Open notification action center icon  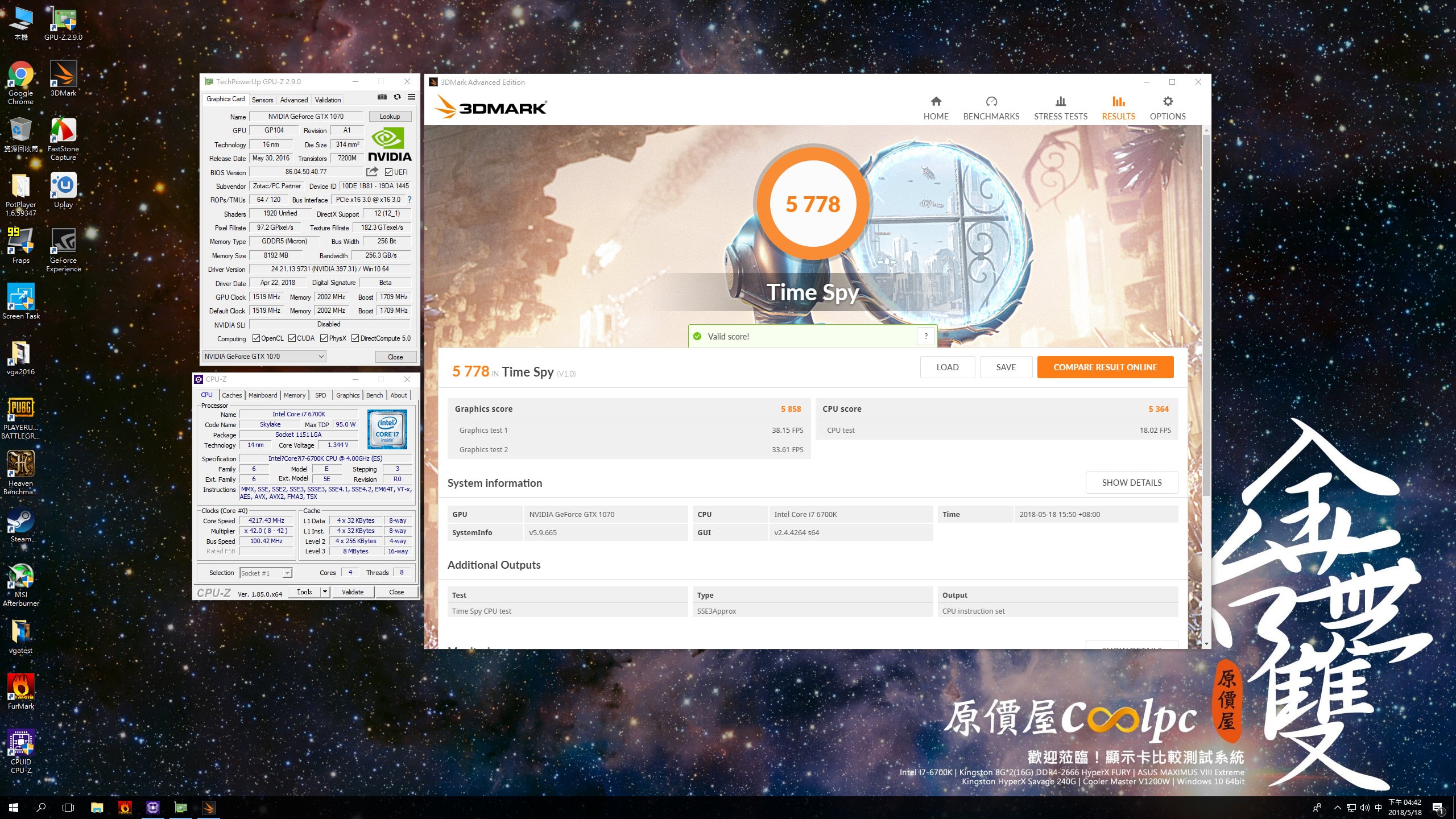click(1438, 808)
